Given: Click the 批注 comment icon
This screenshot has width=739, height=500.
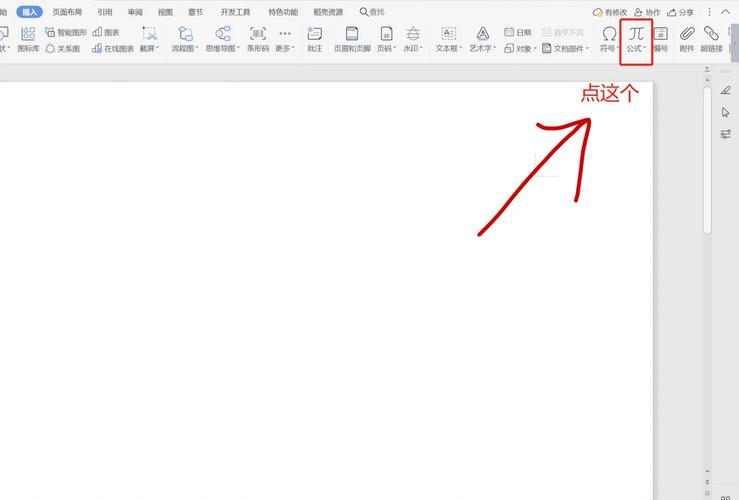Looking at the screenshot, I should pyautogui.click(x=315, y=38).
